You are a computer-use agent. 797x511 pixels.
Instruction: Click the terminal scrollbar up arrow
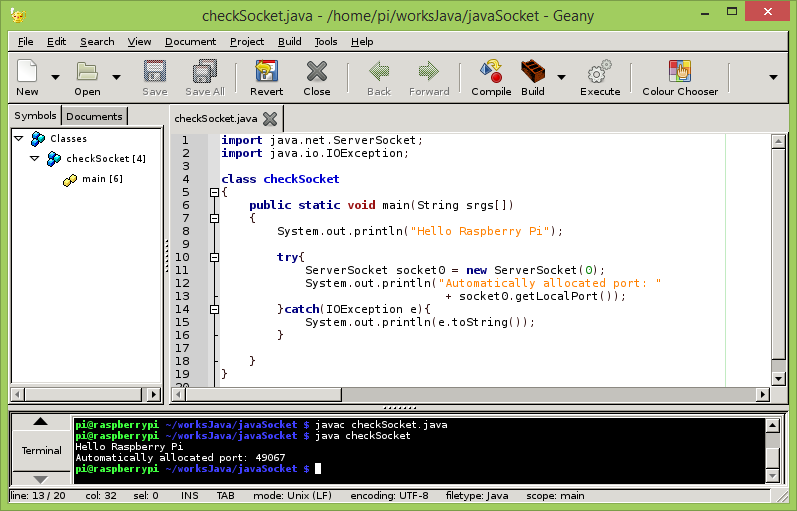coord(772,426)
